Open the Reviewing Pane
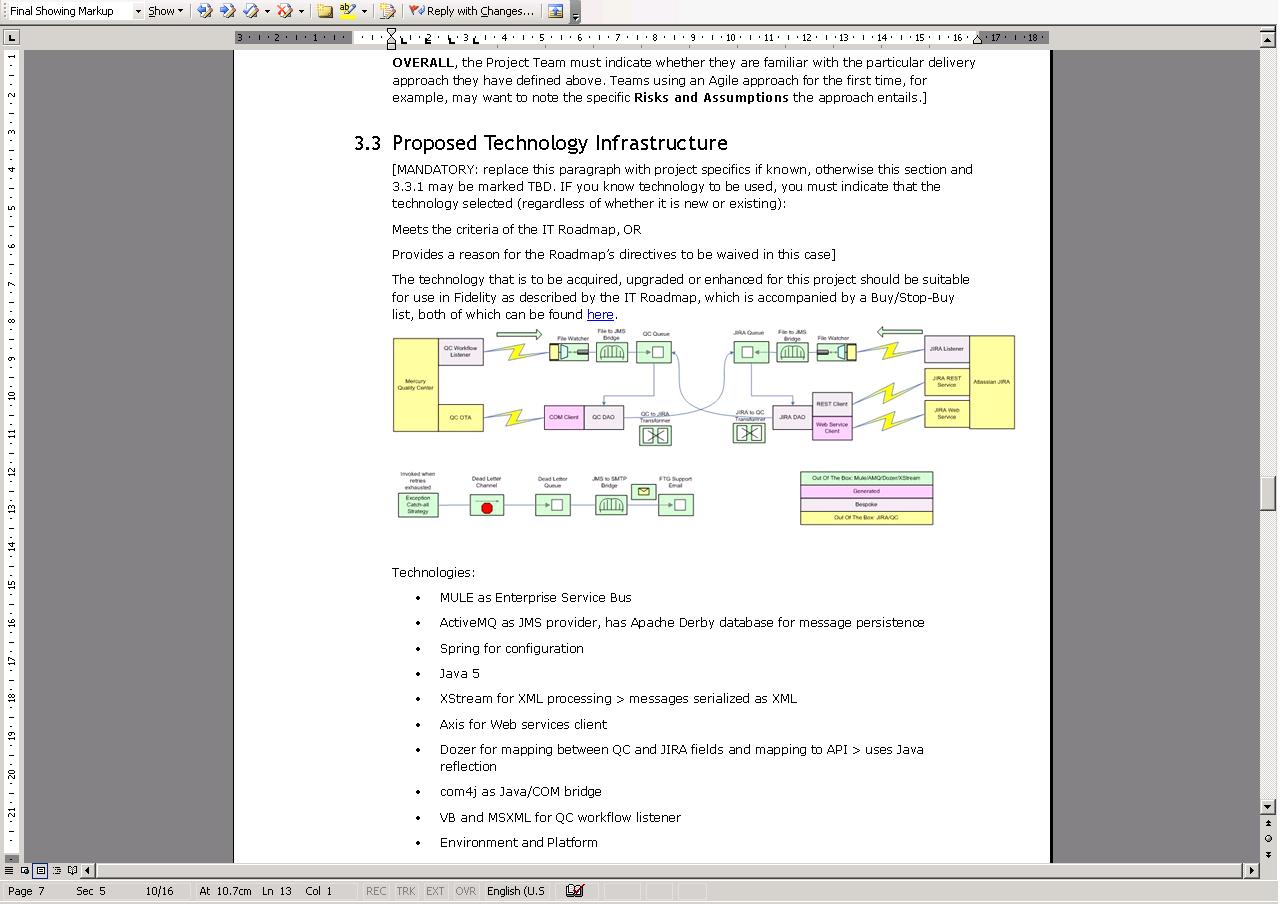This screenshot has width=1280, height=904. [556, 11]
